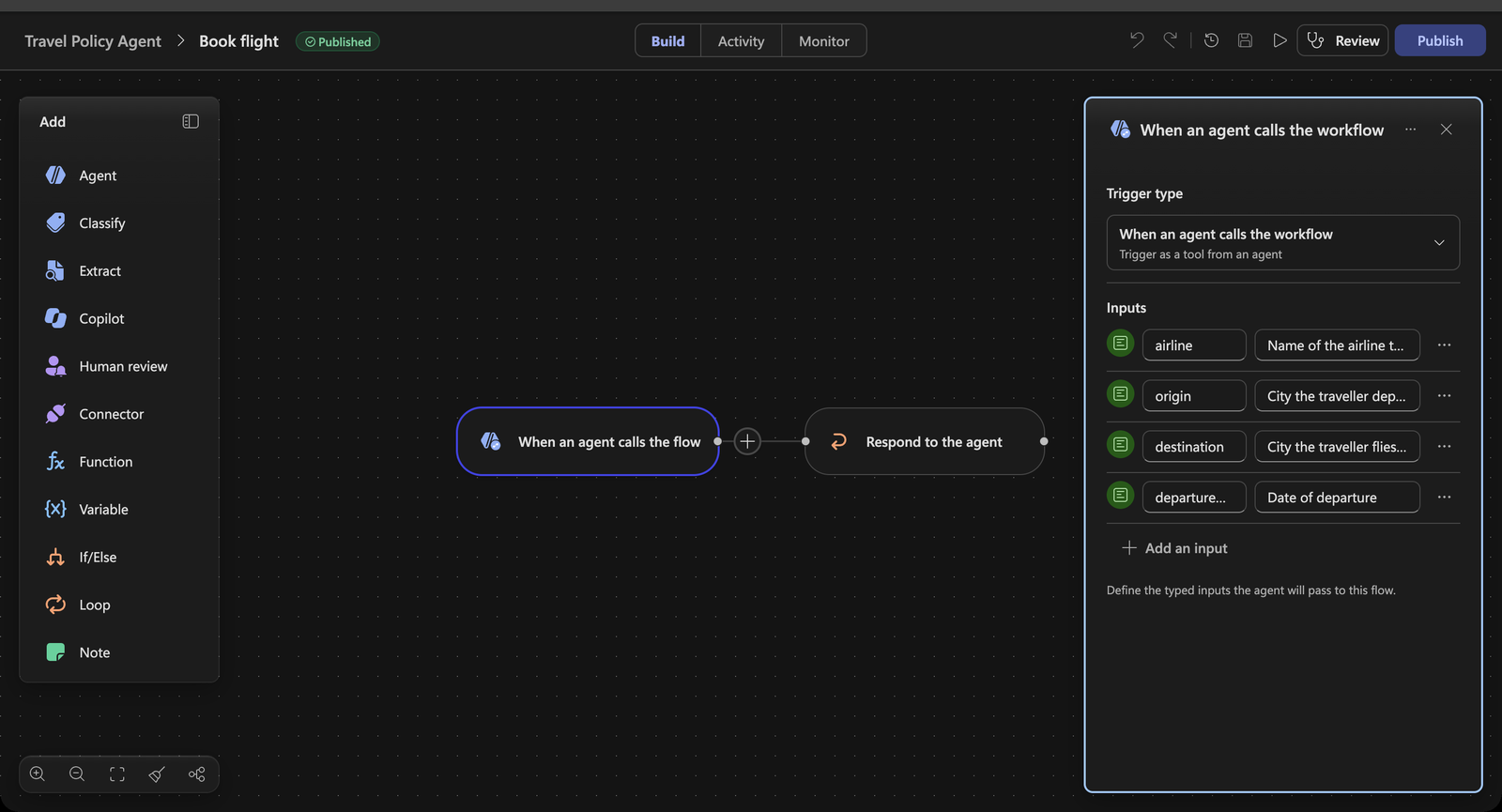Image resolution: width=1502 pixels, height=812 pixels.
Task: Open version history clock icon
Action: (x=1211, y=40)
